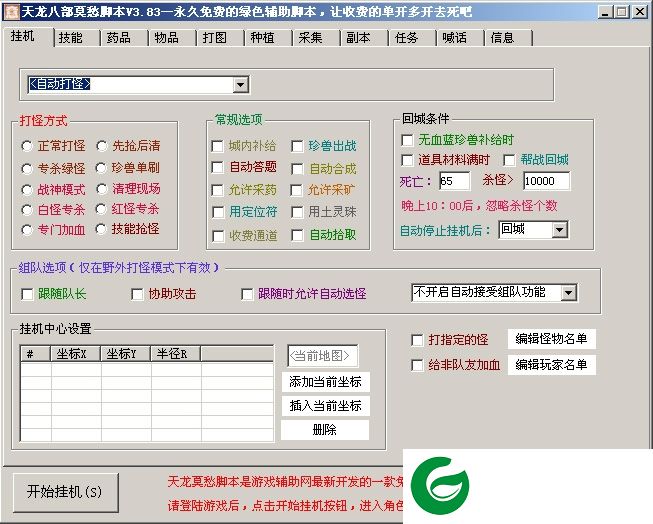The height and width of the screenshot is (524, 653).
Task: Check 道具材料满时 option
Action: coord(407,160)
